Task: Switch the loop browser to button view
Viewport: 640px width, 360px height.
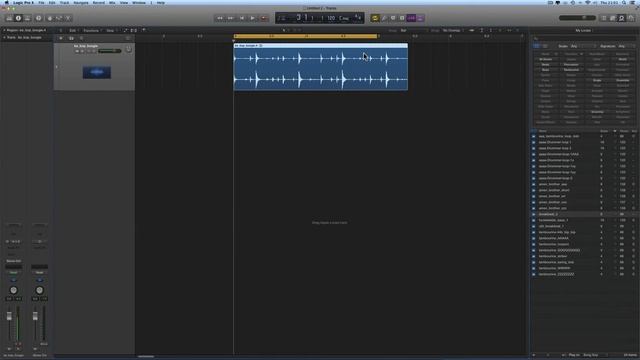Action: [x=536, y=46]
